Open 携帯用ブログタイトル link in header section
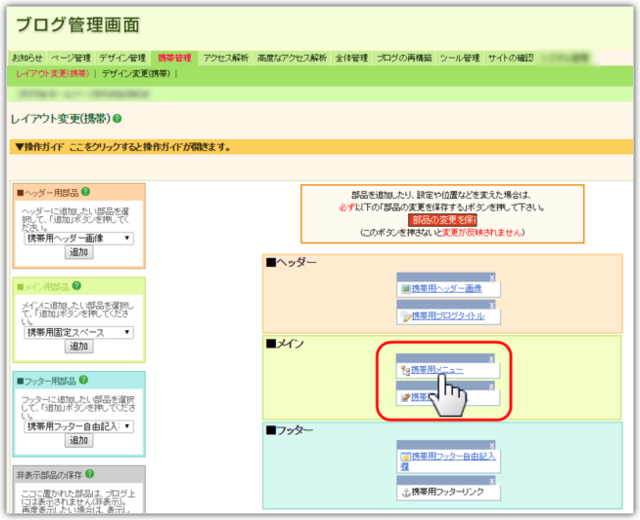Viewport: 640px width, 520px height. pyautogui.click(x=447, y=316)
